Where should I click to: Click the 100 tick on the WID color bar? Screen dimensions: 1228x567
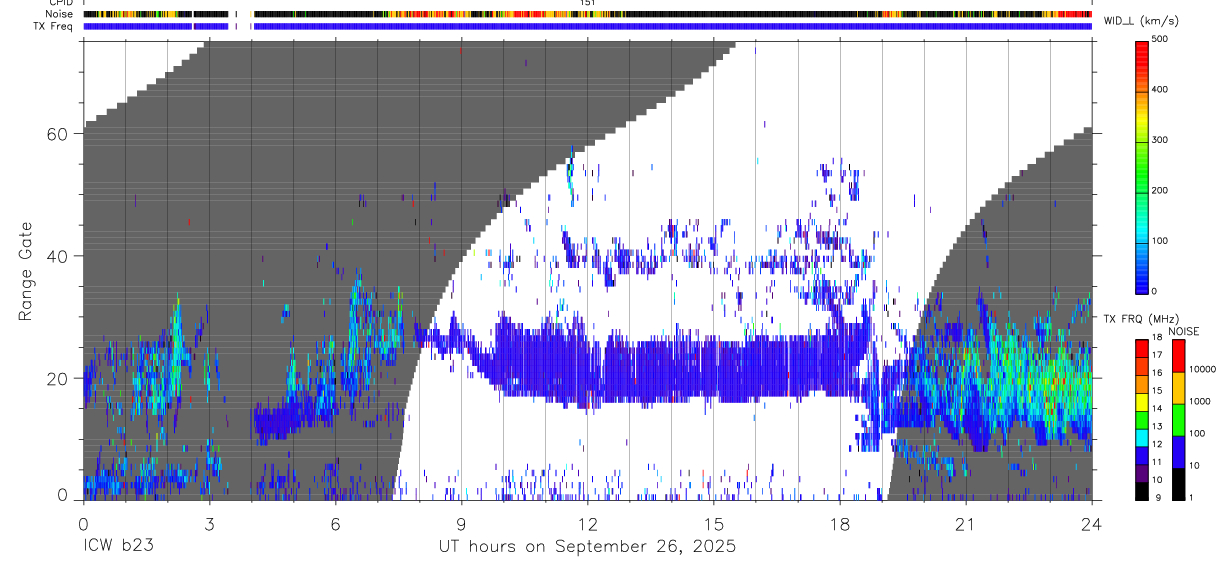coord(1160,241)
